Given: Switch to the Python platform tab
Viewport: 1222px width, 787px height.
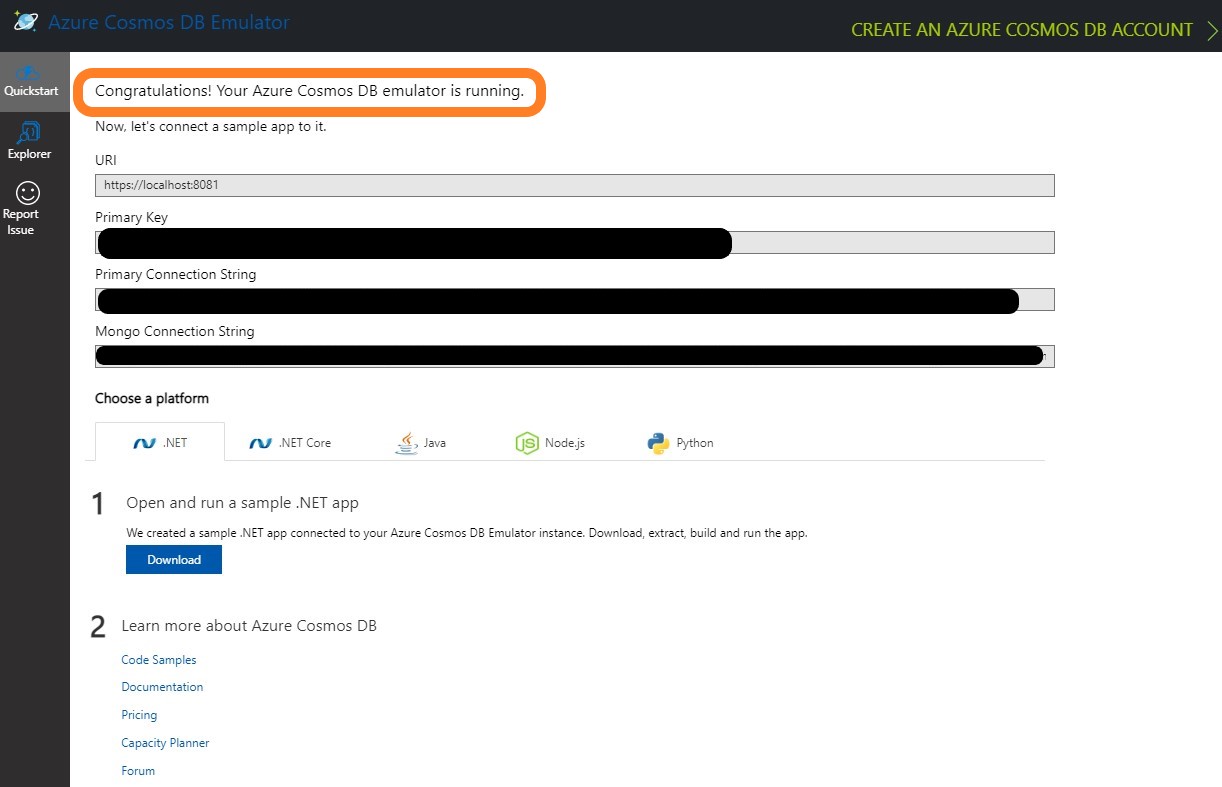Looking at the screenshot, I should (680, 442).
